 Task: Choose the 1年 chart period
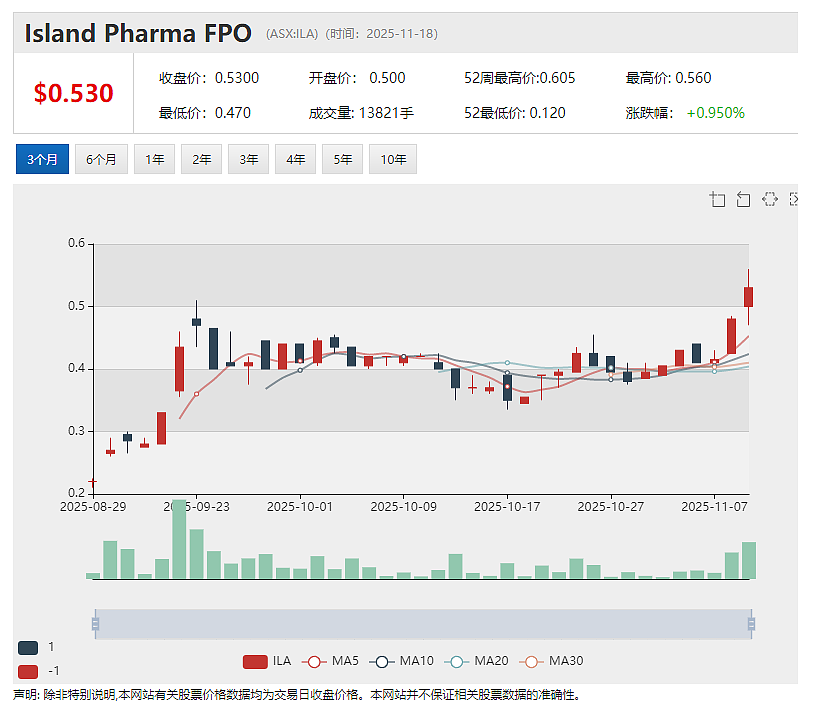[155, 159]
